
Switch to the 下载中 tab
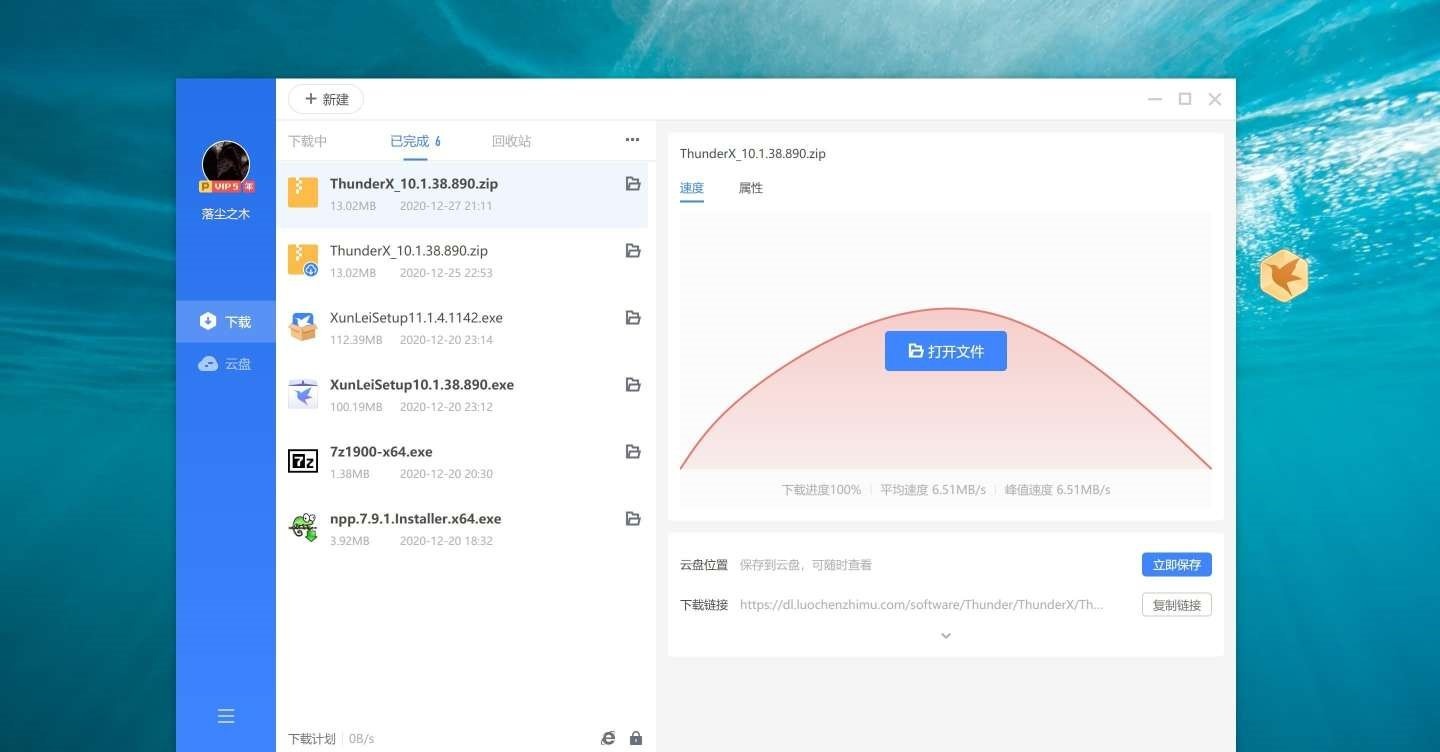[x=308, y=141]
